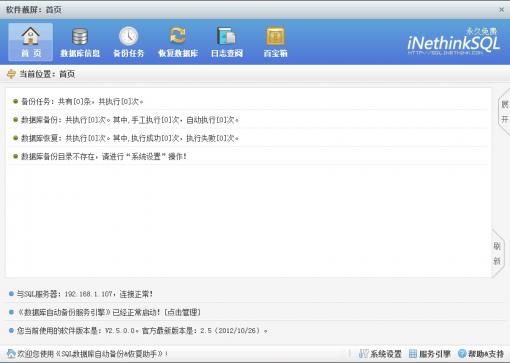
Task: Open the 数据库信息 database icon
Action: click(80, 42)
